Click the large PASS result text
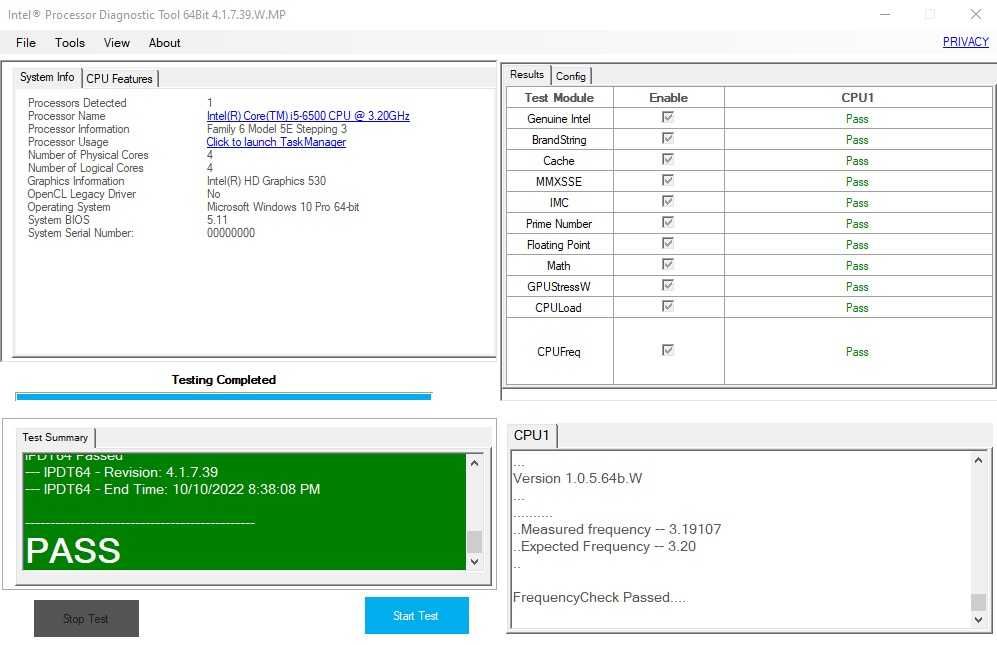This screenshot has width=997, height=645. point(73,551)
